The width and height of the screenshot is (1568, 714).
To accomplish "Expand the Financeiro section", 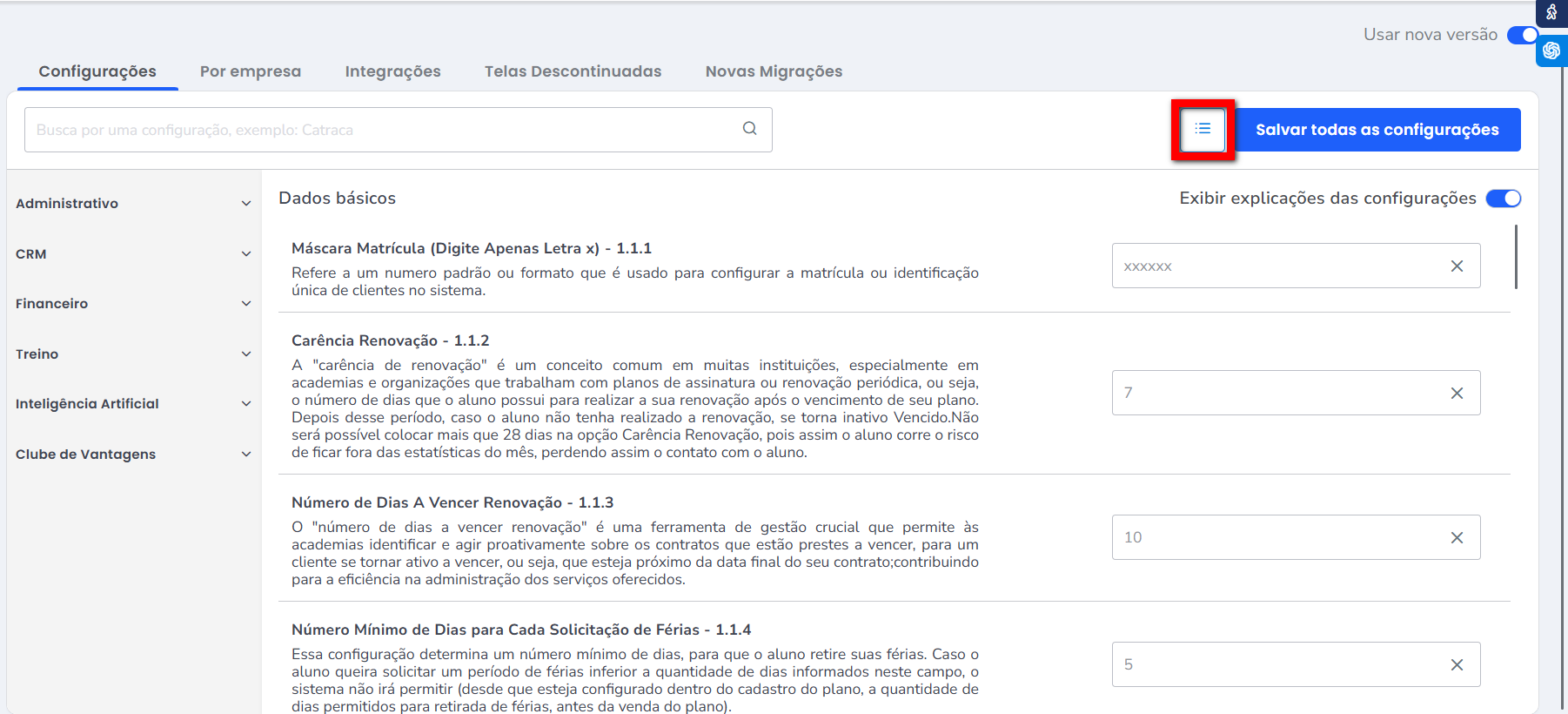I will tap(133, 304).
